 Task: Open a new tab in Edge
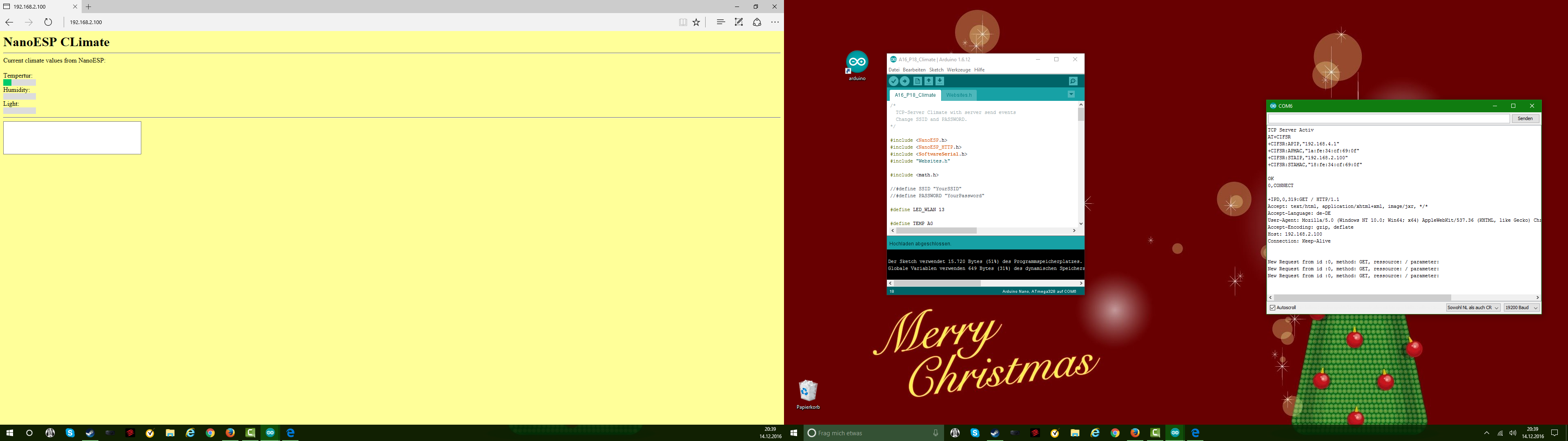click(88, 7)
